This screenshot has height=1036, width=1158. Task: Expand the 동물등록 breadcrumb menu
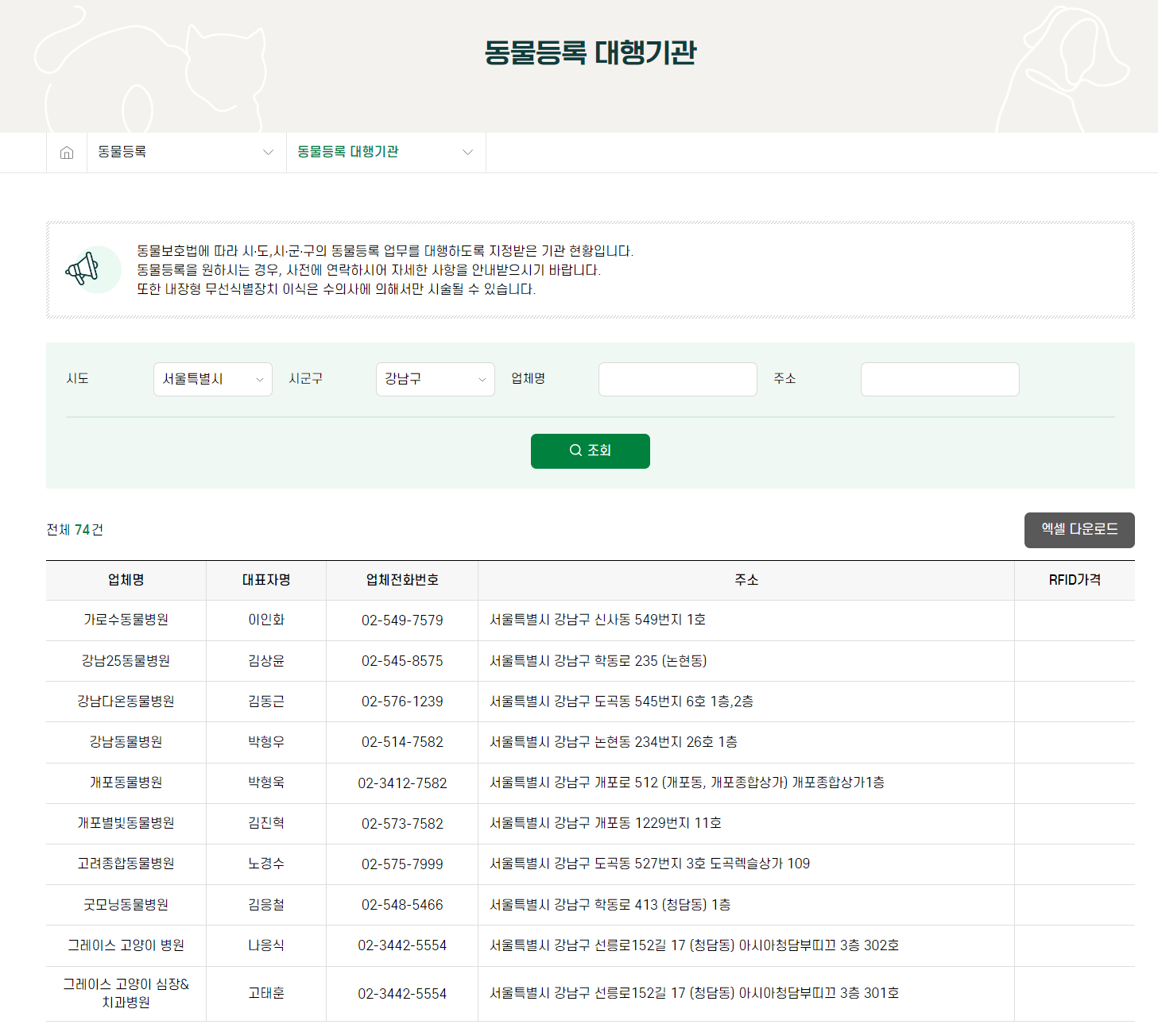point(184,153)
